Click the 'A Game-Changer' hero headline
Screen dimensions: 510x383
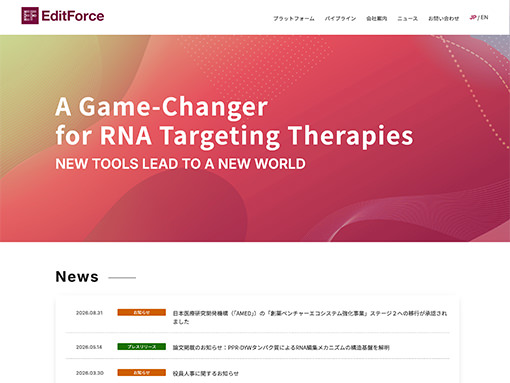[161, 107]
